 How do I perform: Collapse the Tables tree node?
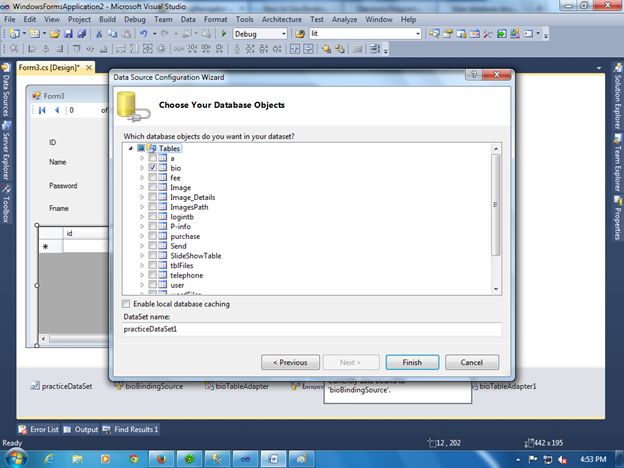click(x=131, y=148)
